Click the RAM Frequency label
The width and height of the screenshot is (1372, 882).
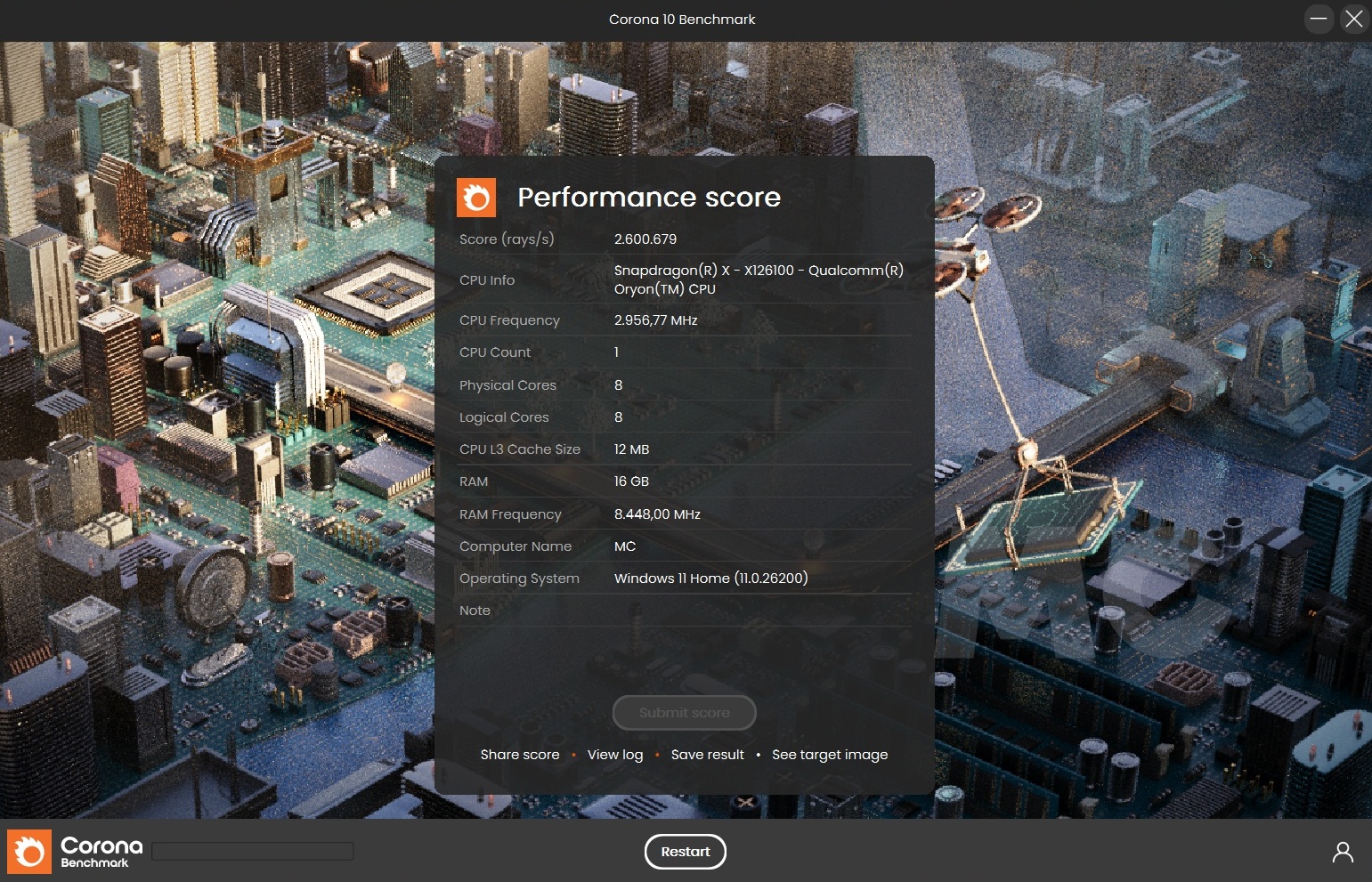(510, 514)
